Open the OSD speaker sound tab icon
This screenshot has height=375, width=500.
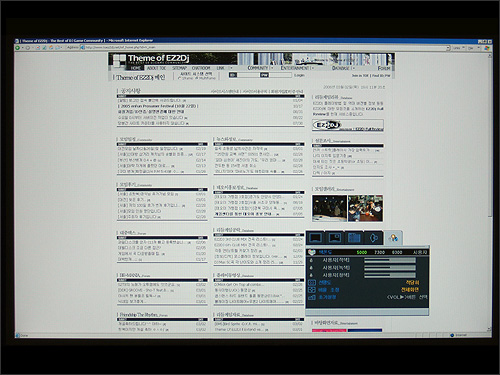point(374,238)
